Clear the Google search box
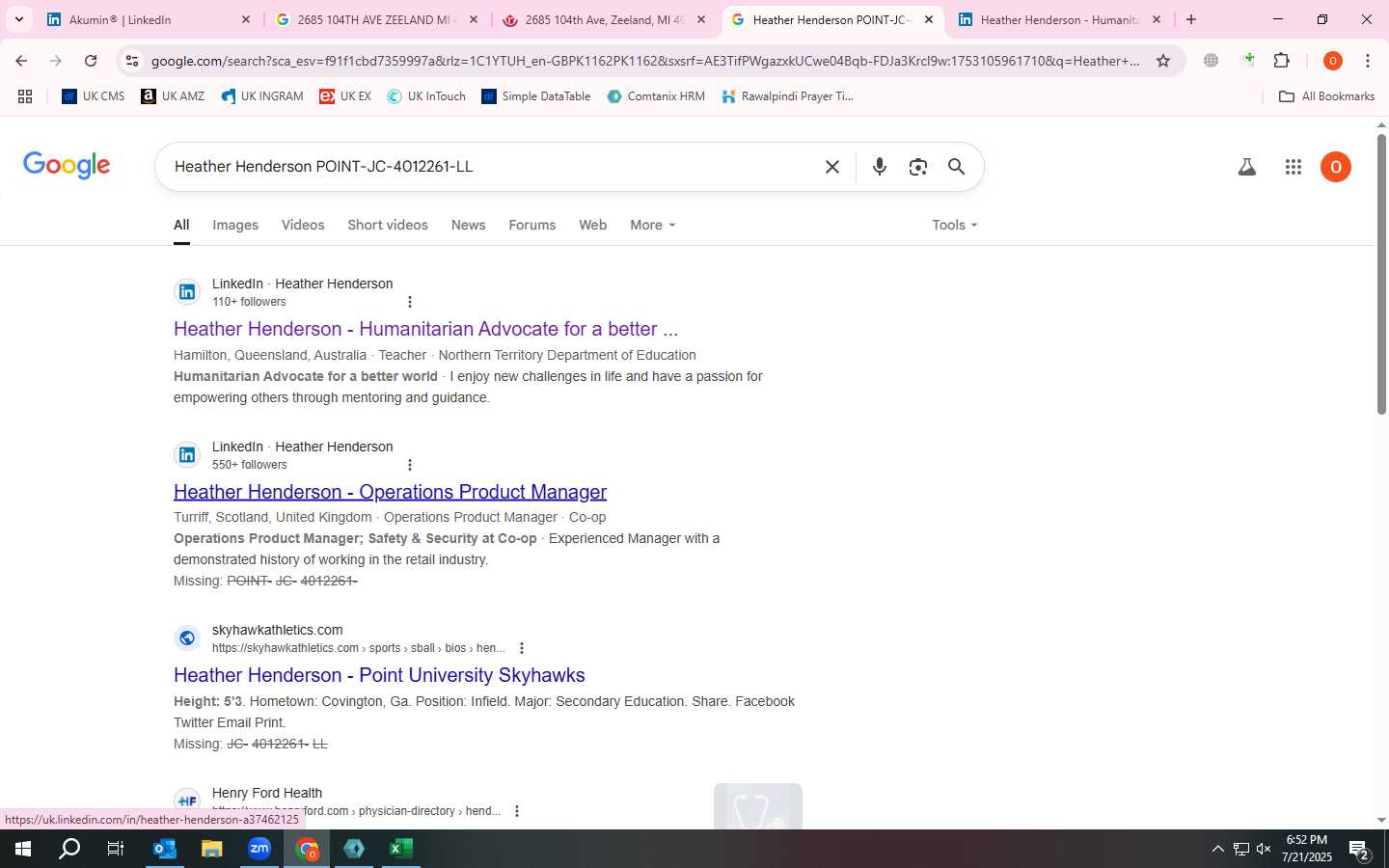Viewport: 1389px width, 868px height. tap(832, 167)
